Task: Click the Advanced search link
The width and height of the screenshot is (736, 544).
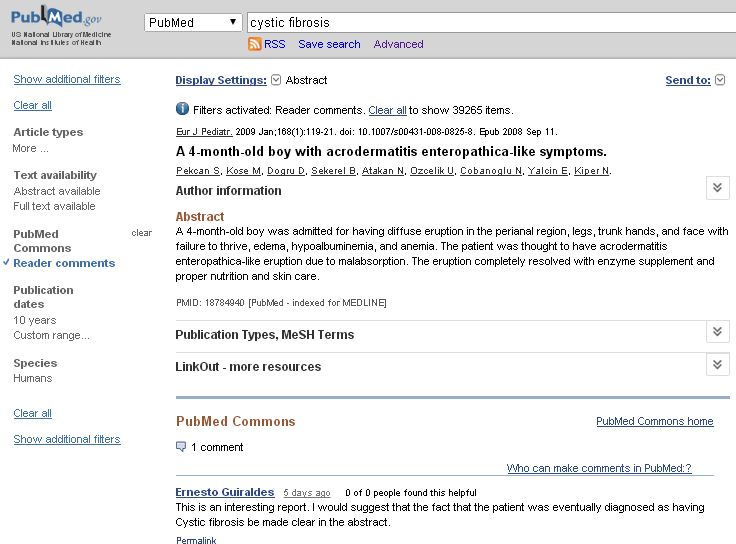Action: pos(398,44)
